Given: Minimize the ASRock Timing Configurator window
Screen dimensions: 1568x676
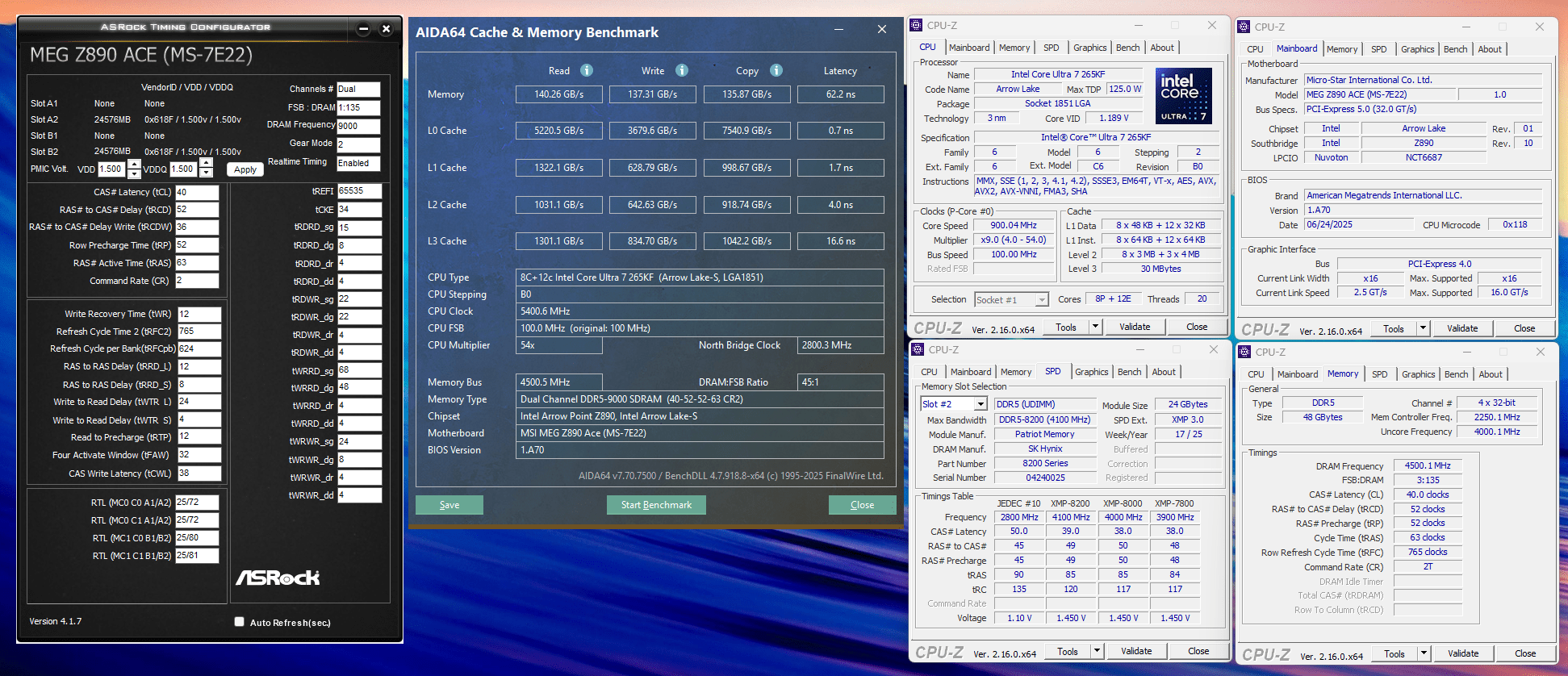Looking at the screenshot, I should [363, 29].
